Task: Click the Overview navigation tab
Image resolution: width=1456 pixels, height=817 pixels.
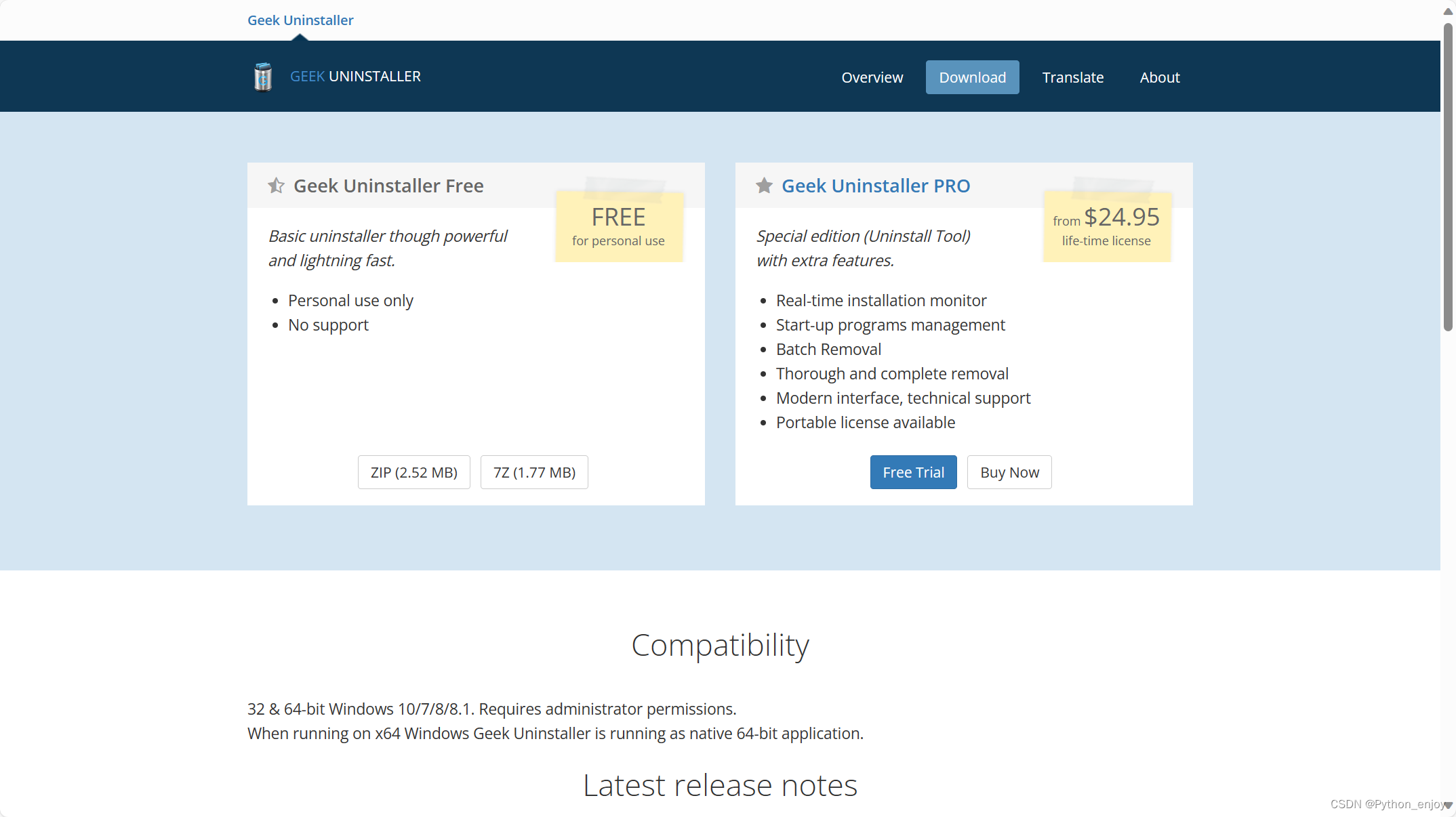Action: click(872, 77)
